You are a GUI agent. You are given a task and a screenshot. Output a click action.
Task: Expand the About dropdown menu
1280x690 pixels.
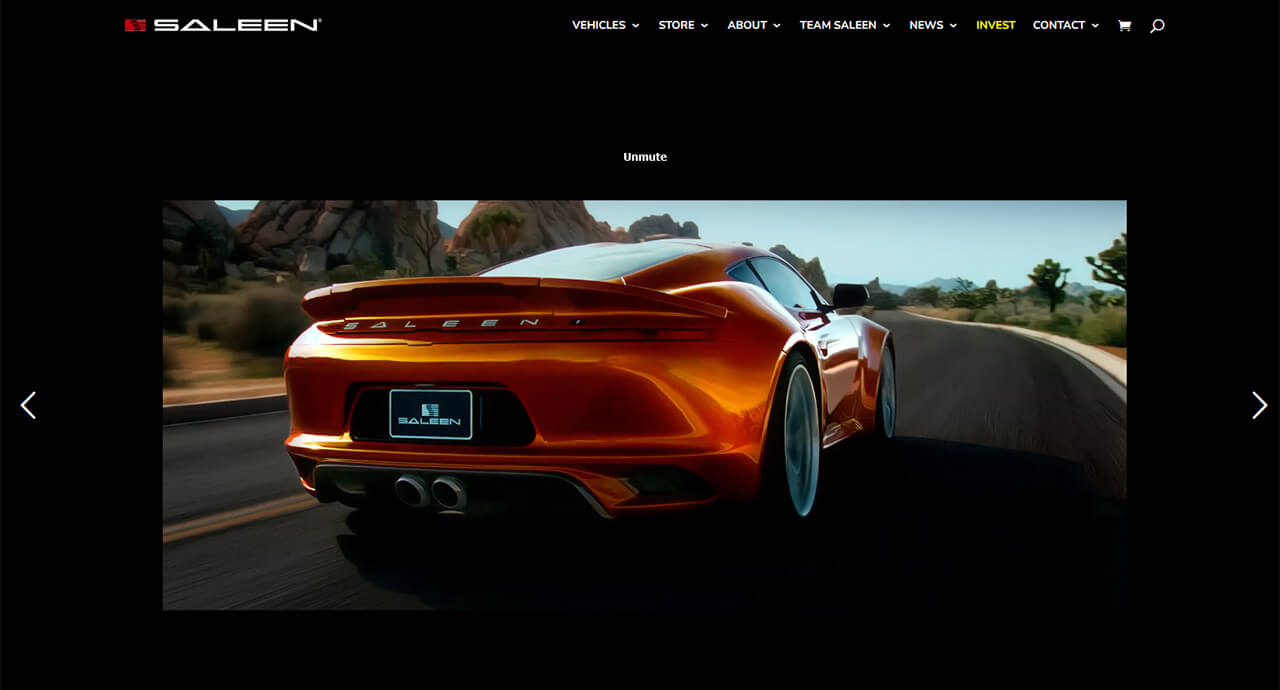(x=754, y=25)
